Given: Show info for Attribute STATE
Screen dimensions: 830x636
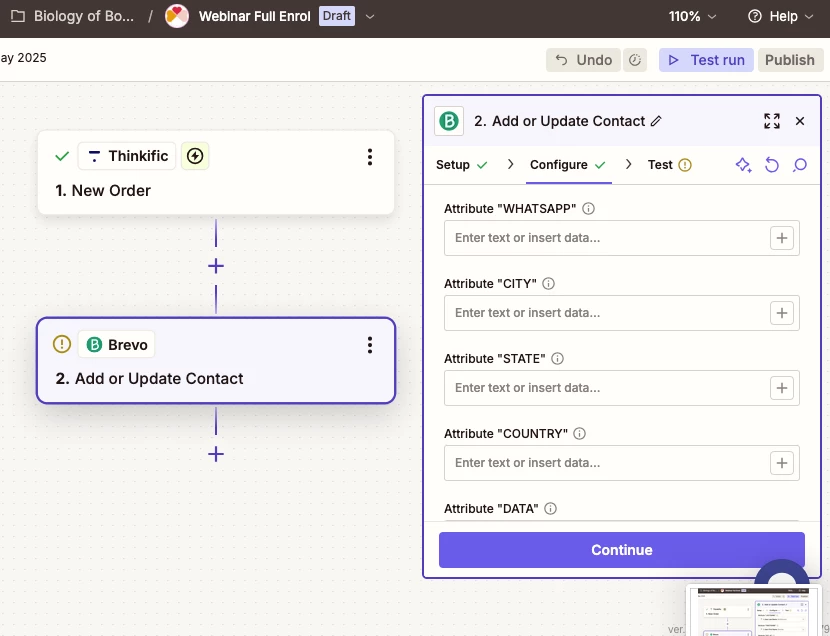Looking at the screenshot, I should 557,359.
